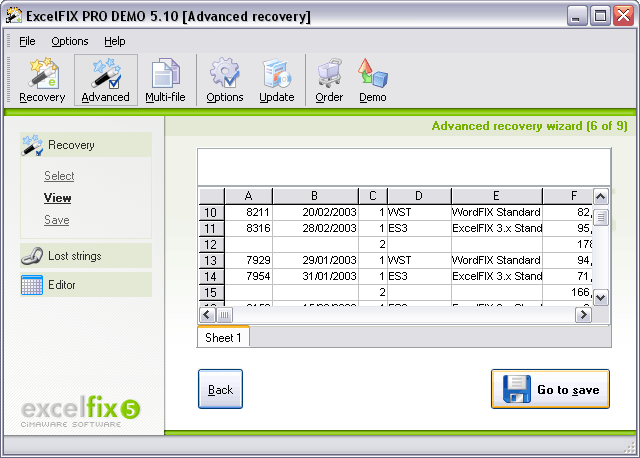This screenshot has height=458, width=640.
Task: Click the vertical scrollbar up arrow
Action: point(600,197)
